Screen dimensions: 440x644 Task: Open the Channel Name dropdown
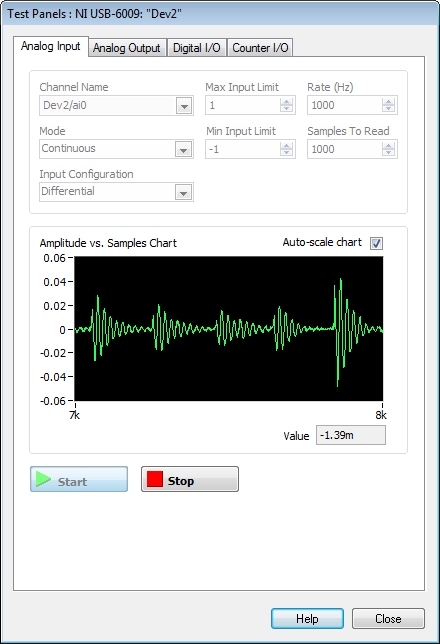click(184, 106)
